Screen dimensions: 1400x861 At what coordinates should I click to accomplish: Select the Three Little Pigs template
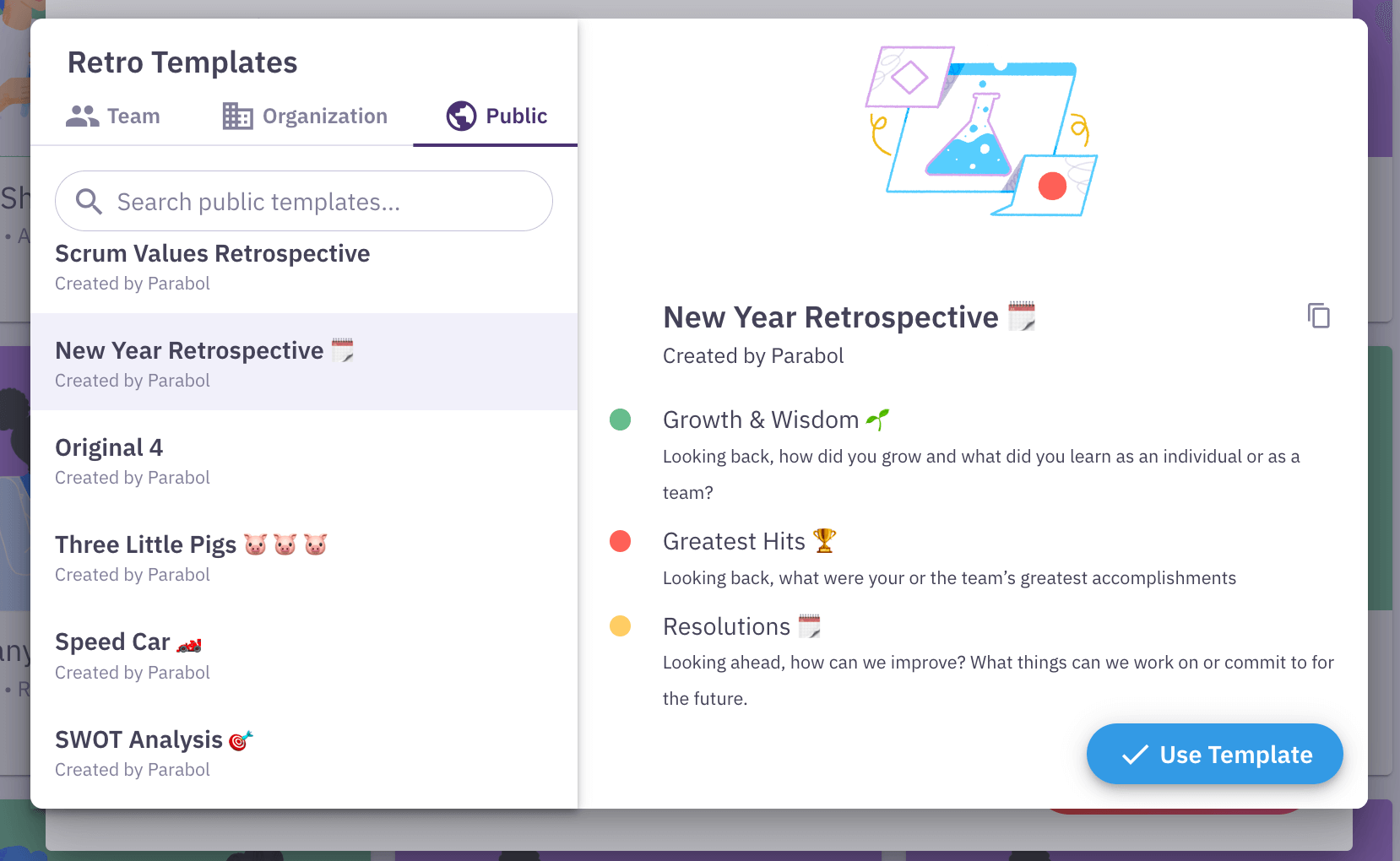[x=190, y=557]
